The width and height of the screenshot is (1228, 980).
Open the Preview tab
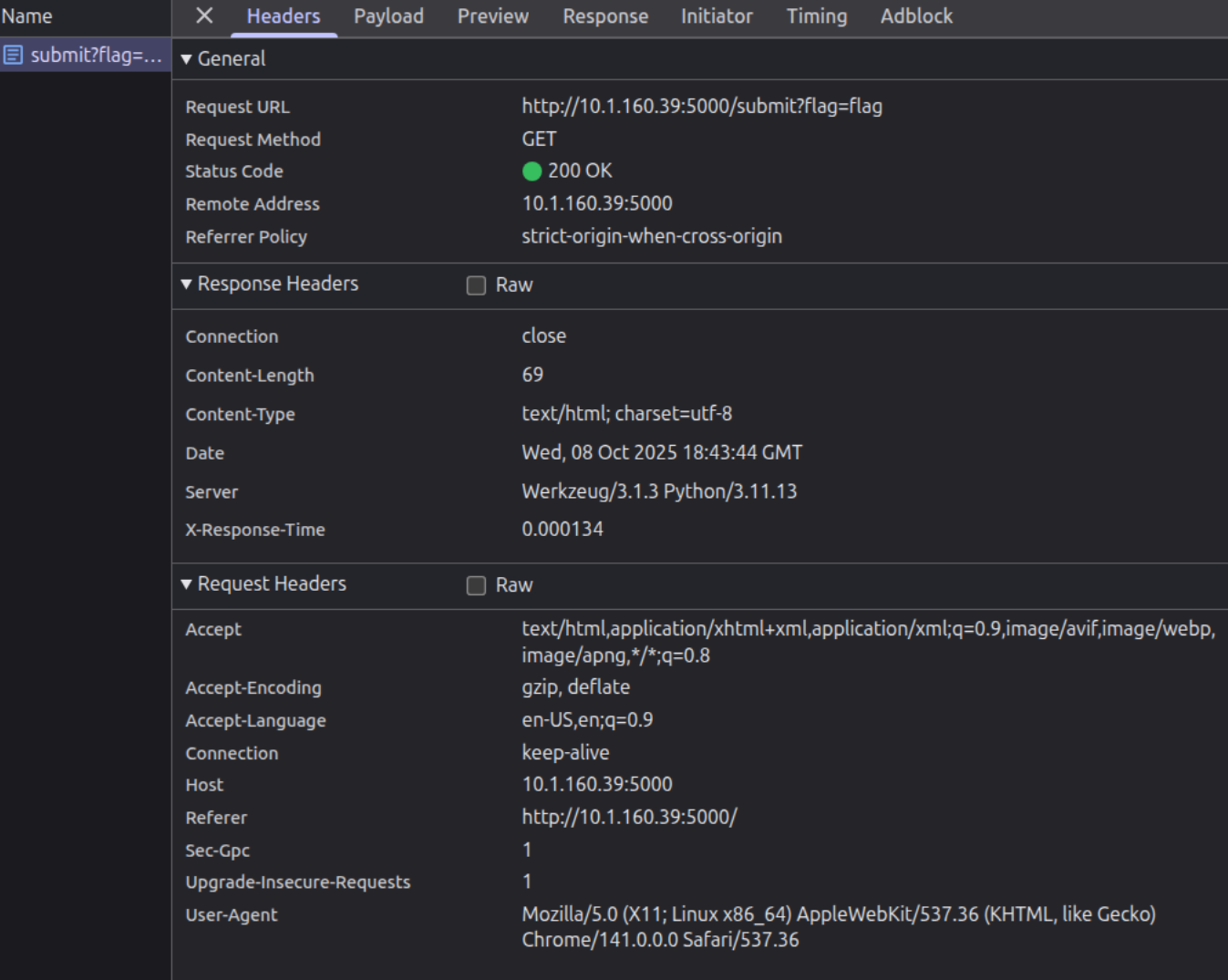coord(491,15)
